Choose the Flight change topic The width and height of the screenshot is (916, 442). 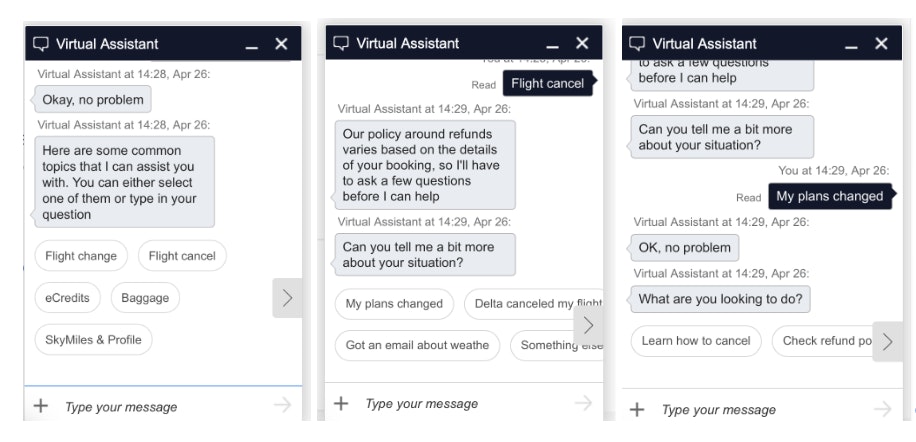click(81, 256)
